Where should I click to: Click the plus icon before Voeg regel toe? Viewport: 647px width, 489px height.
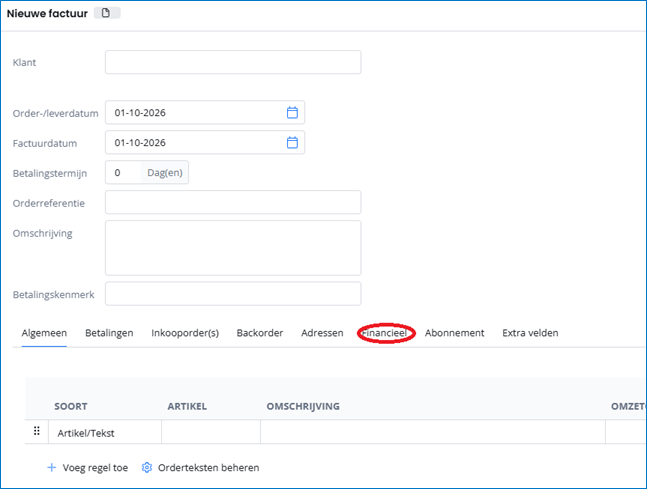coord(52,468)
